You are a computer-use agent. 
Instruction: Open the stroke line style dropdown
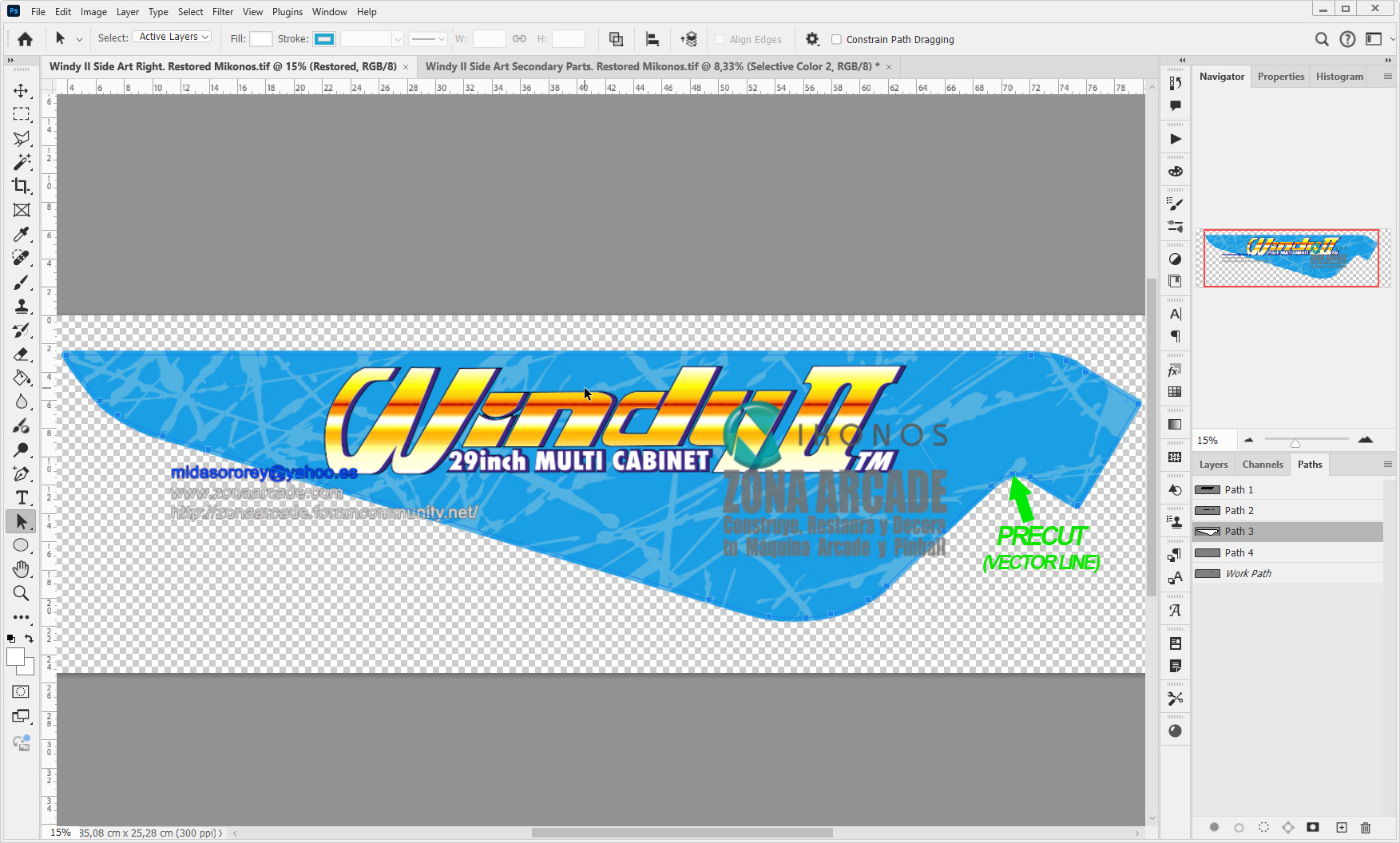[x=428, y=39]
